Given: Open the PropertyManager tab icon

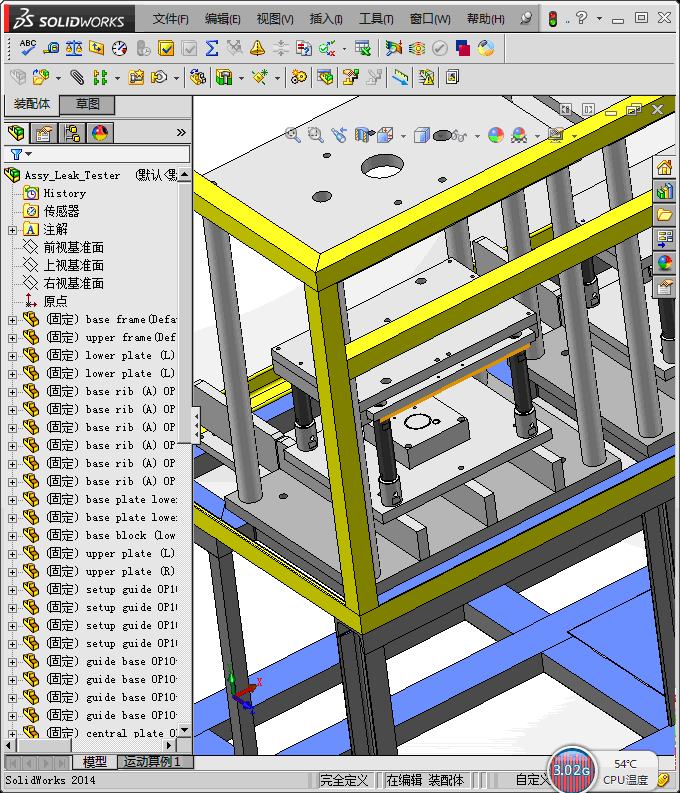Looking at the screenshot, I should coord(44,133).
